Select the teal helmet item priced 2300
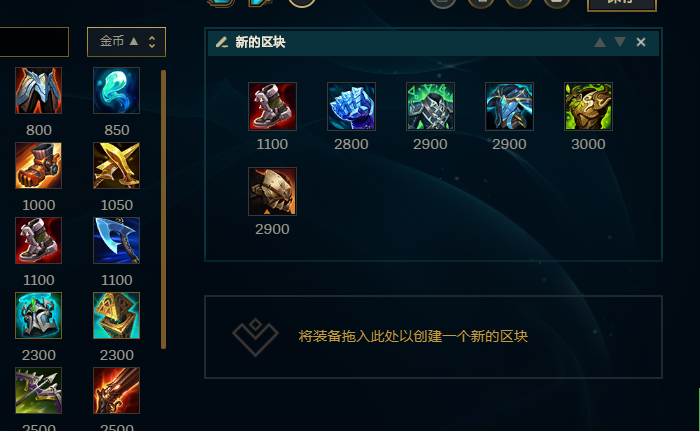Screen dimensions: 700x431 pos(38,315)
